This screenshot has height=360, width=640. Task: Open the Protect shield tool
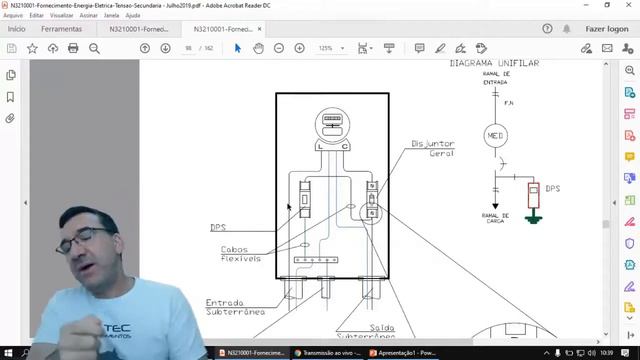(630, 243)
